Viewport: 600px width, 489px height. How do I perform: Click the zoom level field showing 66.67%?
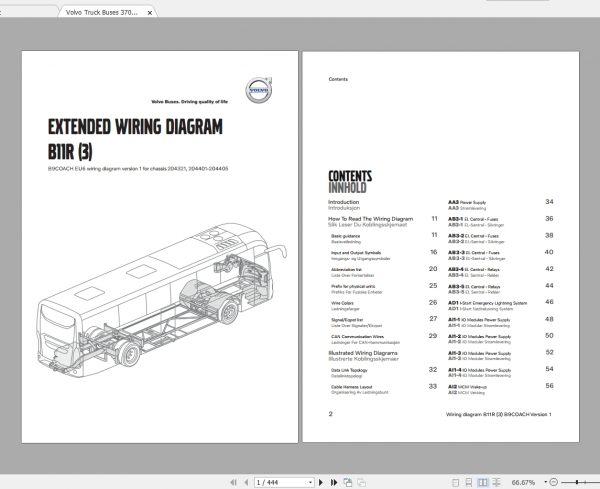tap(523, 482)
